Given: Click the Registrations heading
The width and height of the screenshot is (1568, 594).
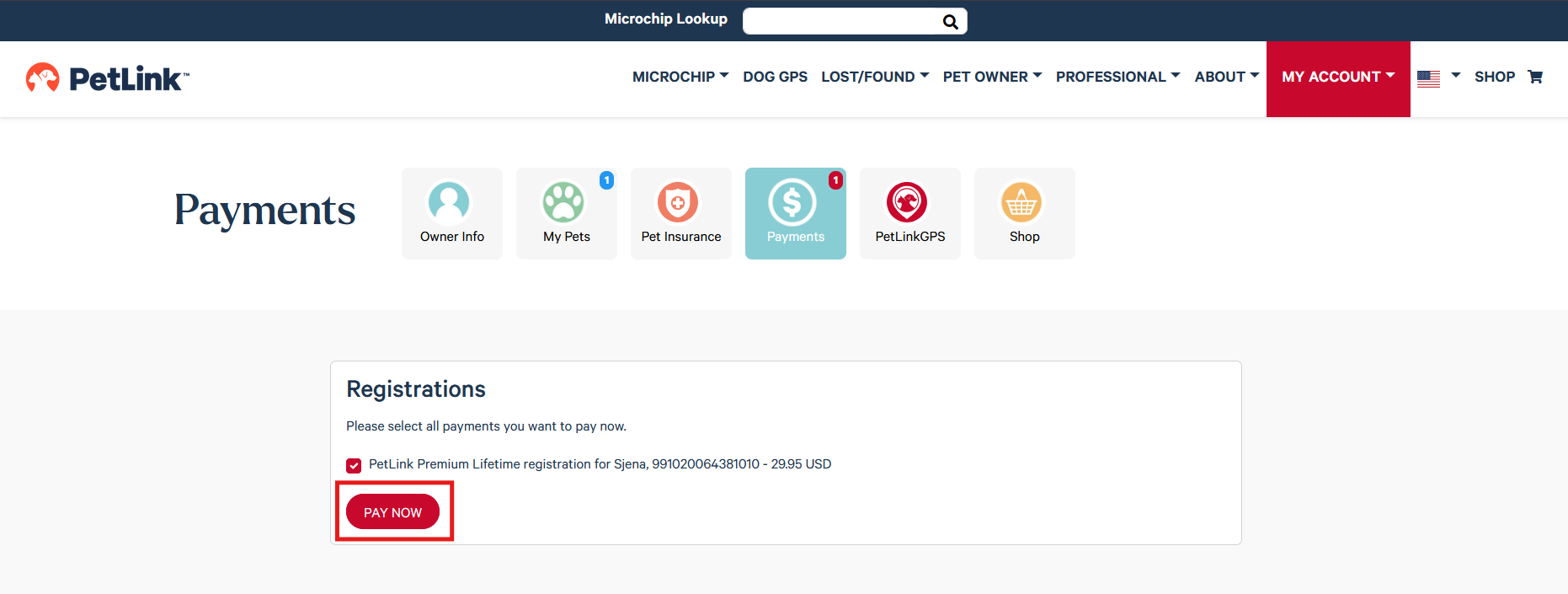Looking at the screenshot, I should 416,389.
